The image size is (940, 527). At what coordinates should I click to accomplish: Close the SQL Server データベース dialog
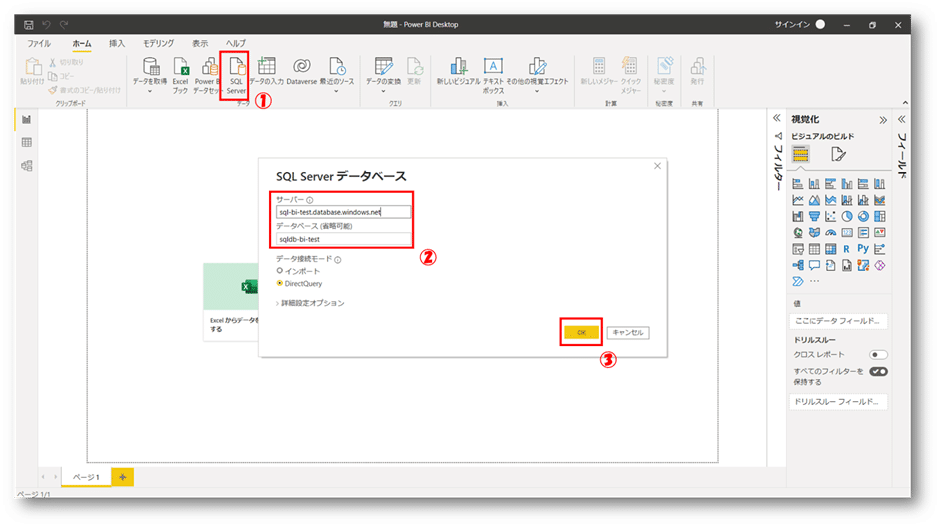(x=657, y=166)
